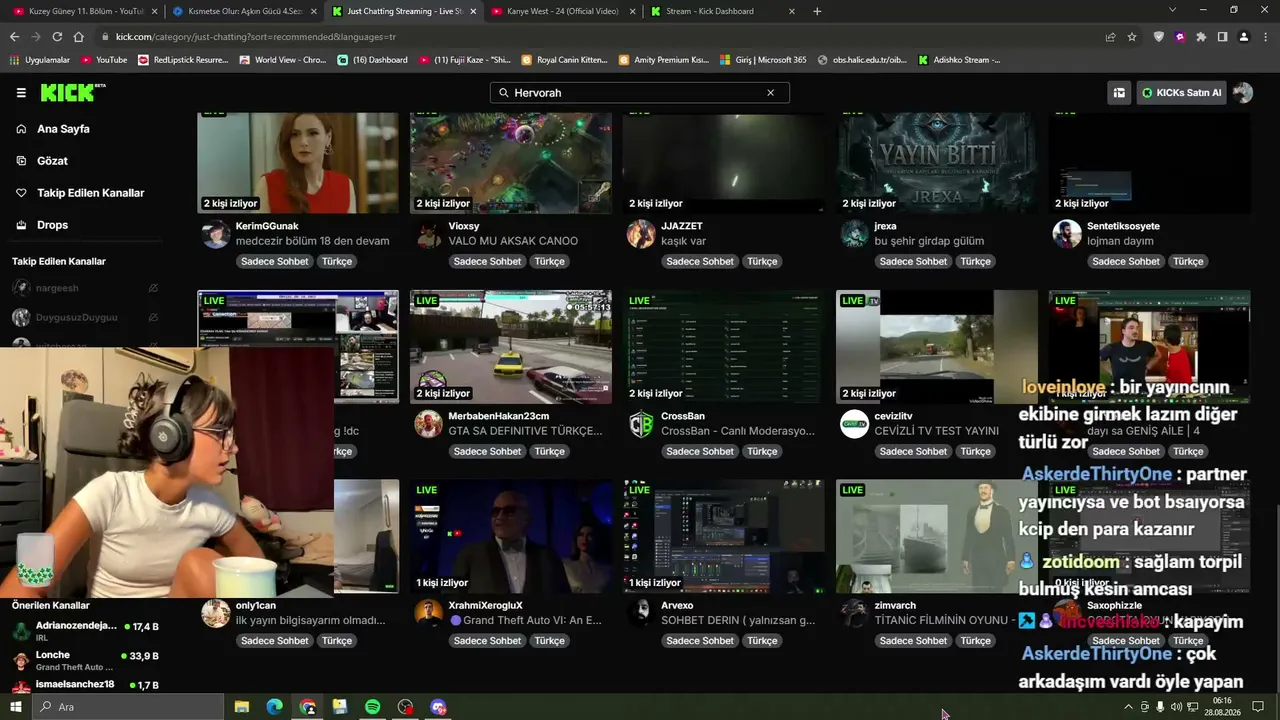Click the KICKs Satın Al button
1280x720 pixels.
click(1181, 93)
